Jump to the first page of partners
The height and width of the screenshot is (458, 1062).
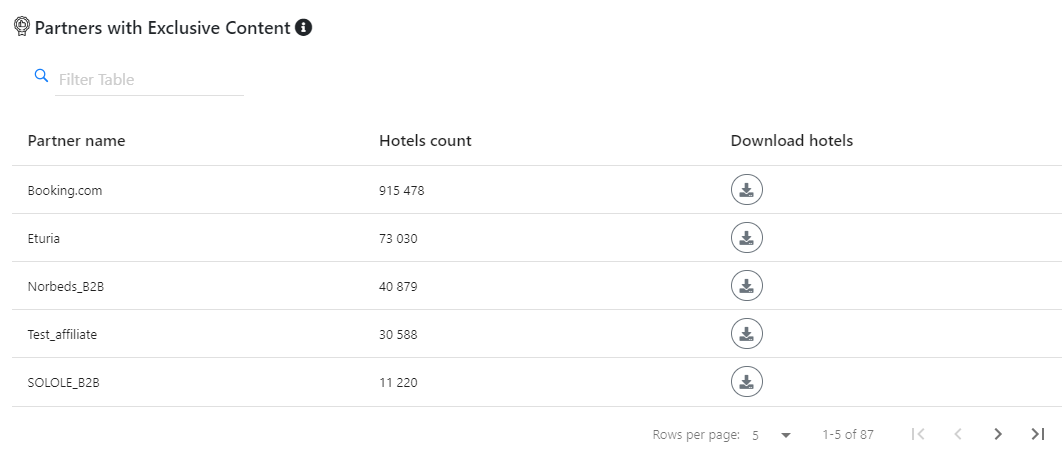pos(918,434)
